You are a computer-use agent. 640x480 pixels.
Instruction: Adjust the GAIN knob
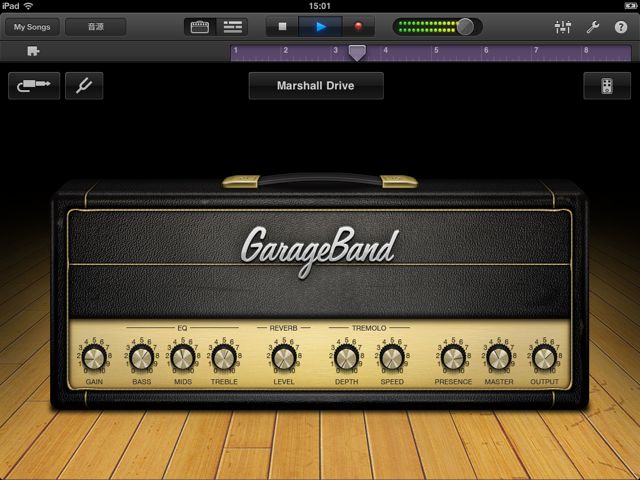pos(94,358)
